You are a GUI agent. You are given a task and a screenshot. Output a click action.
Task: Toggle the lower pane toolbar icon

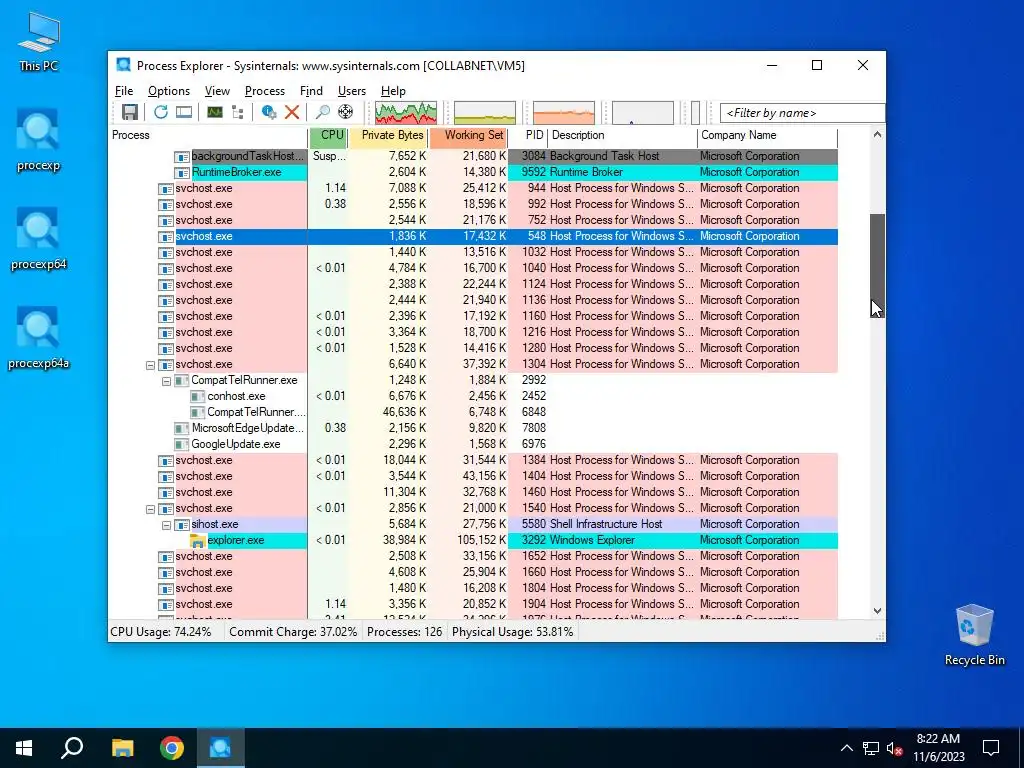184,112
